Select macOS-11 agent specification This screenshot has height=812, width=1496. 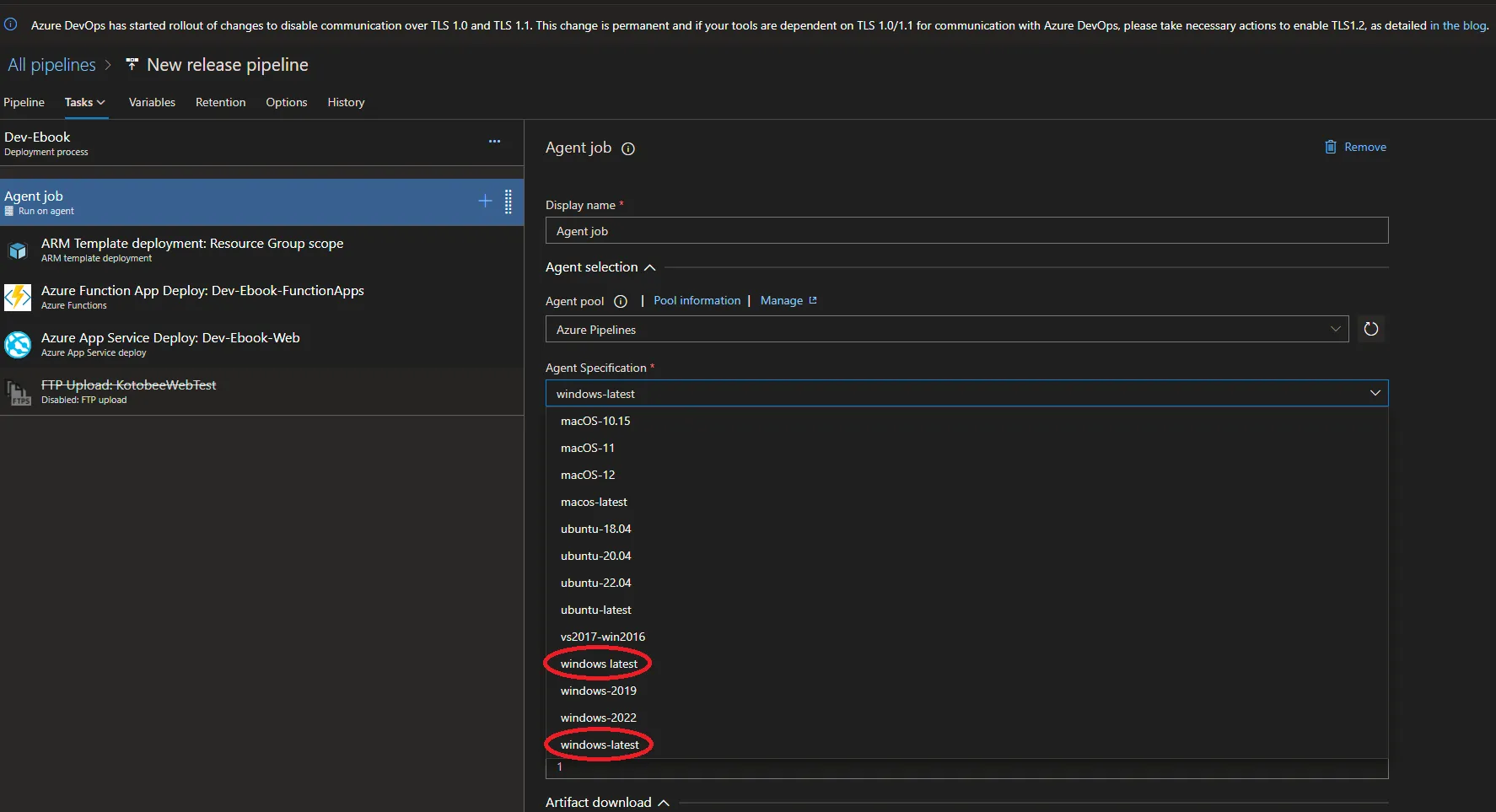coord(966,448)
